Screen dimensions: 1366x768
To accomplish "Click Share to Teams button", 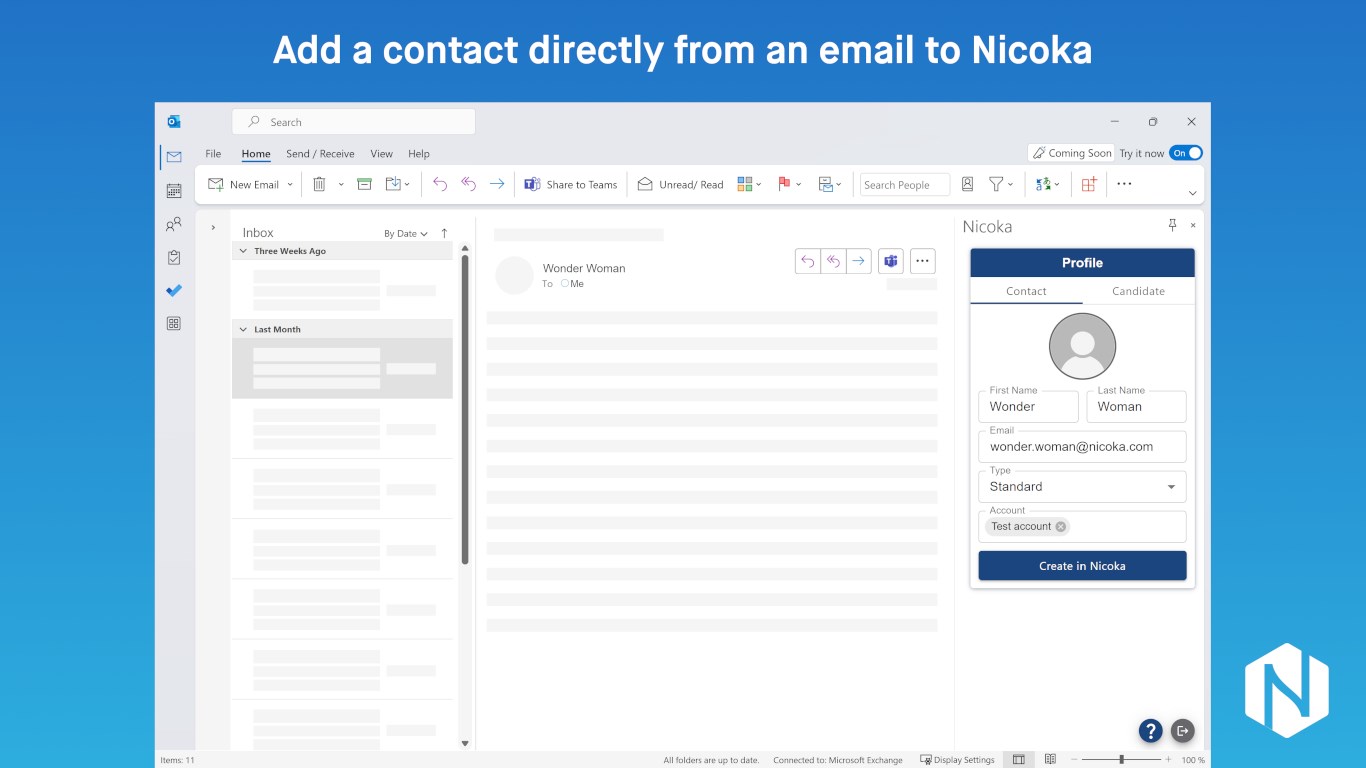I will [571, 184].
